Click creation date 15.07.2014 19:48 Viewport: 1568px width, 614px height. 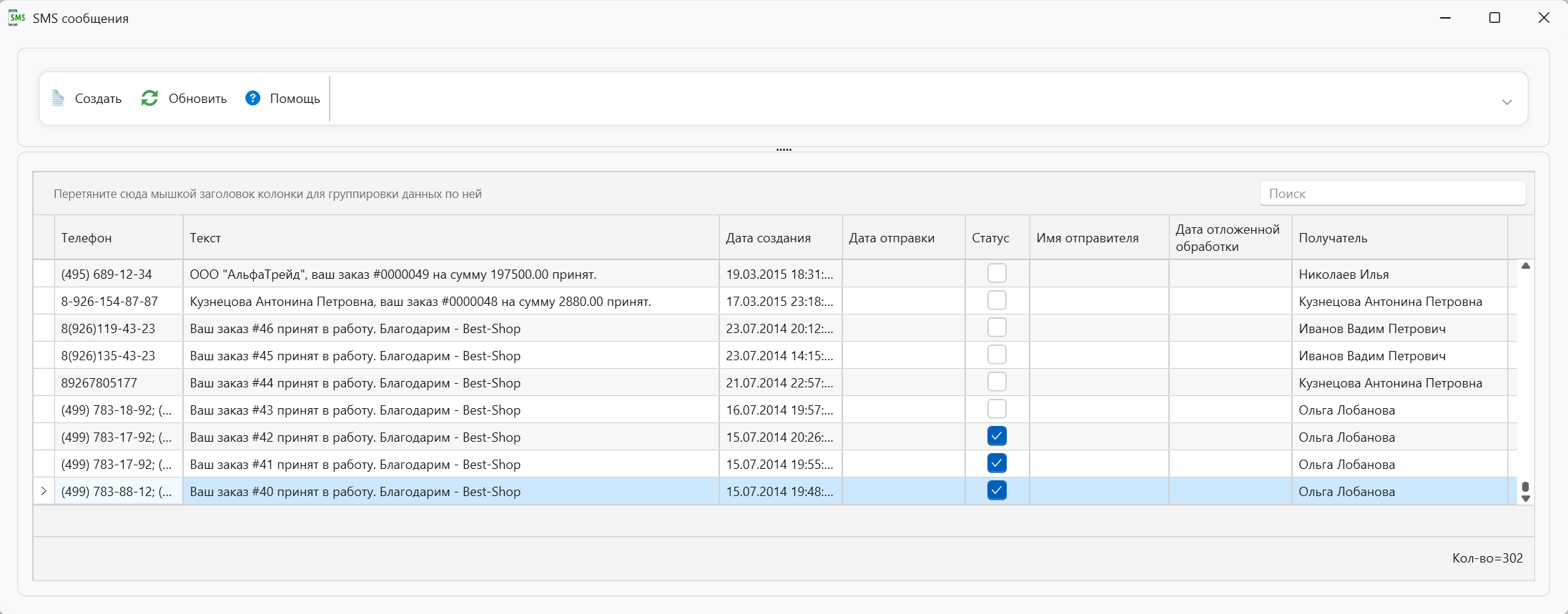781,491
